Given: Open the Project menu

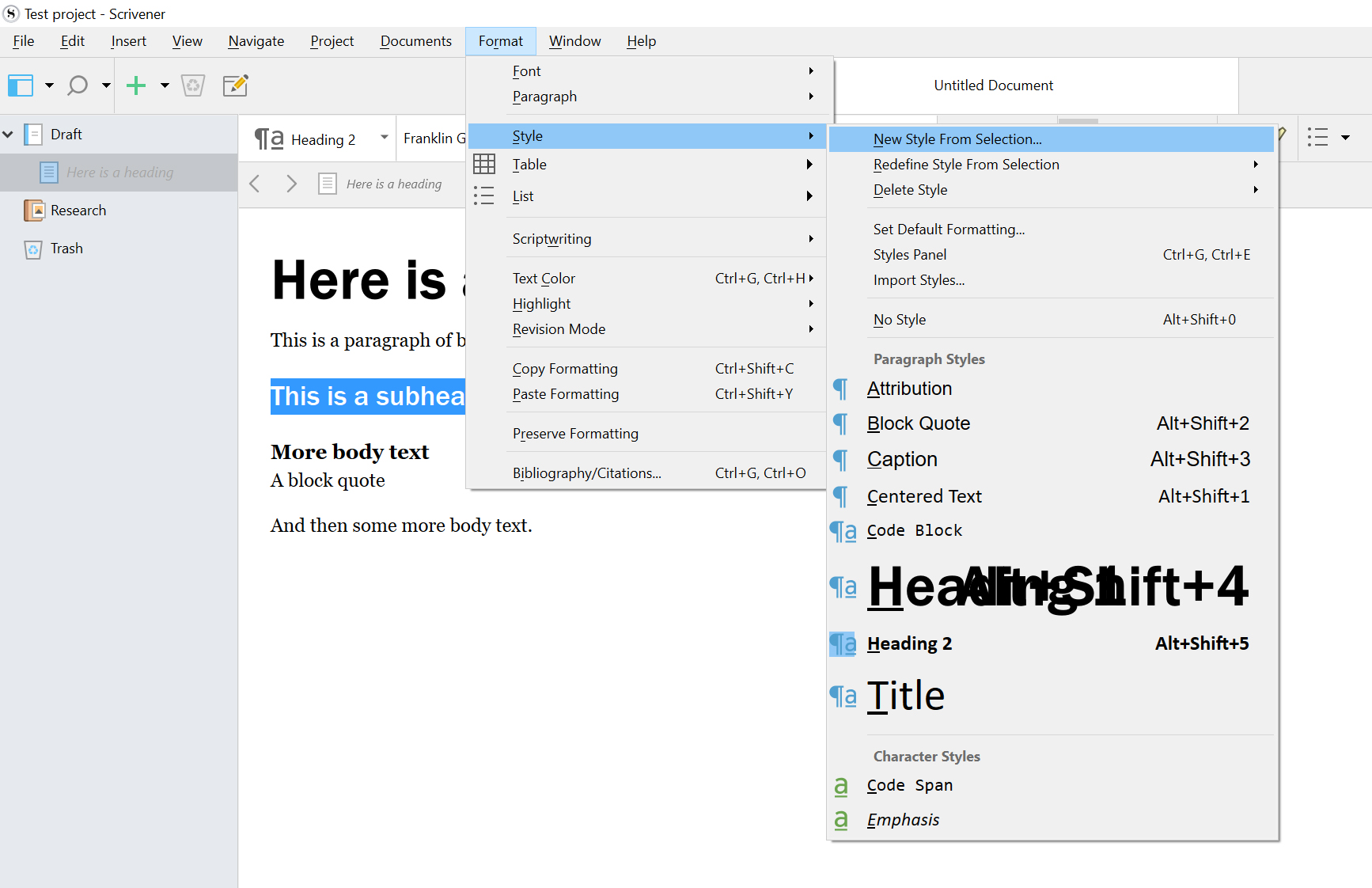Looking at the screenshot, I should pos(332,41).
